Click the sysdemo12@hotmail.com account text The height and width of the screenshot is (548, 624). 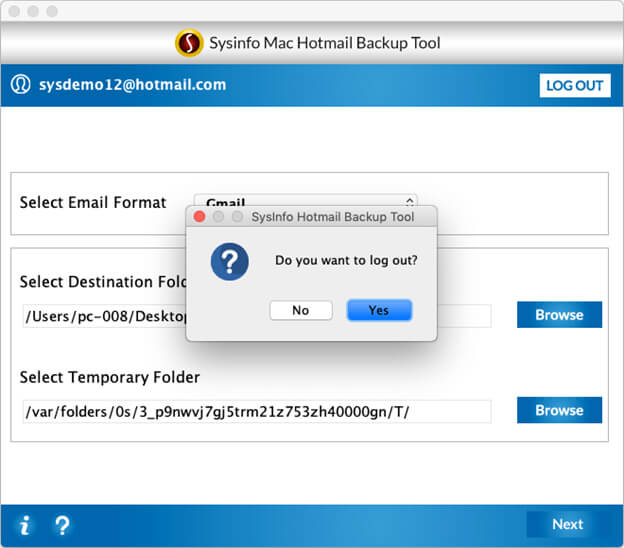pos(133,84)
